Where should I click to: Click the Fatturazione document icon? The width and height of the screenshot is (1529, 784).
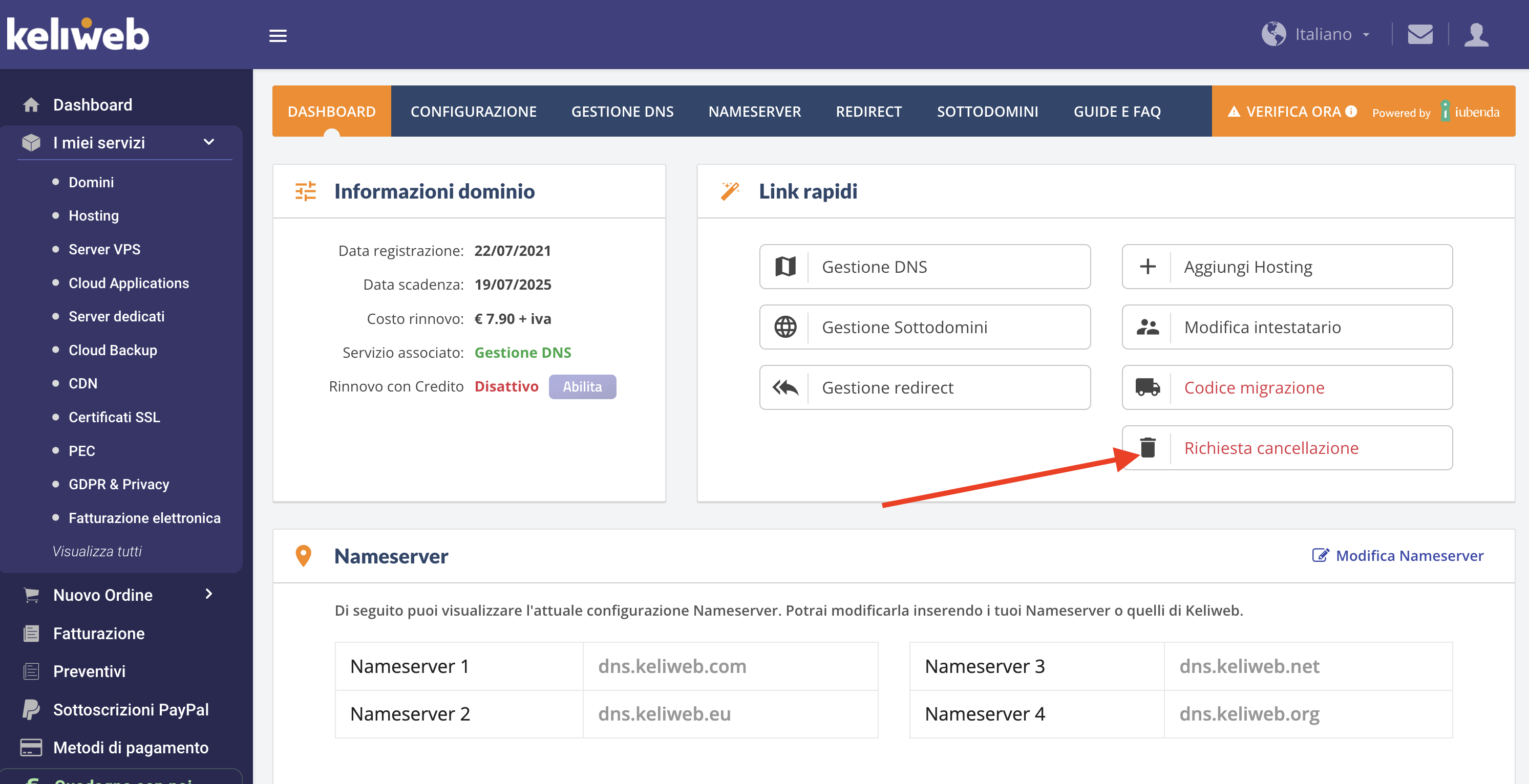pos(31,634)
